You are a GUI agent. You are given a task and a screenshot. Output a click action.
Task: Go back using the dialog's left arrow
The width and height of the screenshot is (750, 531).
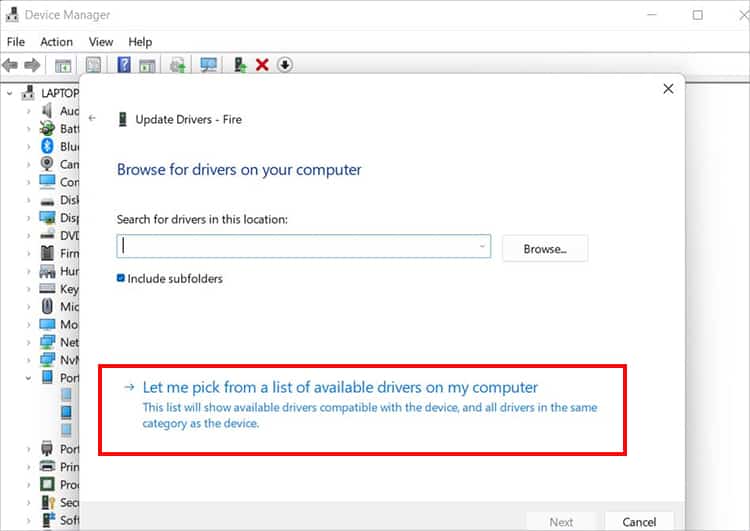pyautogui.click(x=92, y=118)
